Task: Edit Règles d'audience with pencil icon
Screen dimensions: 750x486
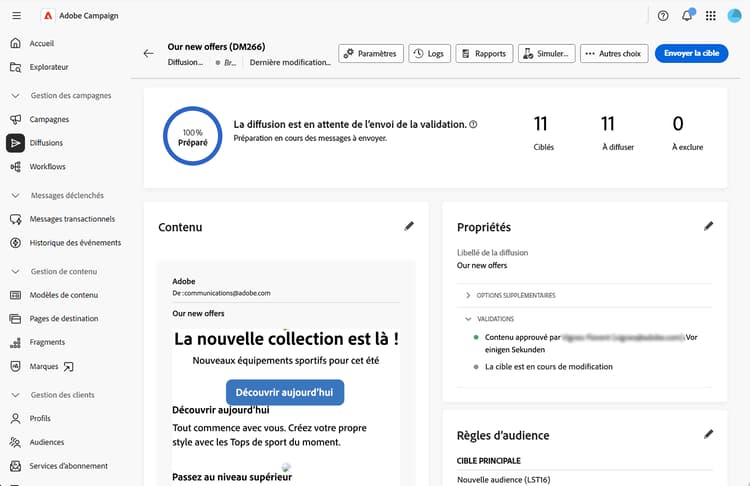Action: pos(708,434)
